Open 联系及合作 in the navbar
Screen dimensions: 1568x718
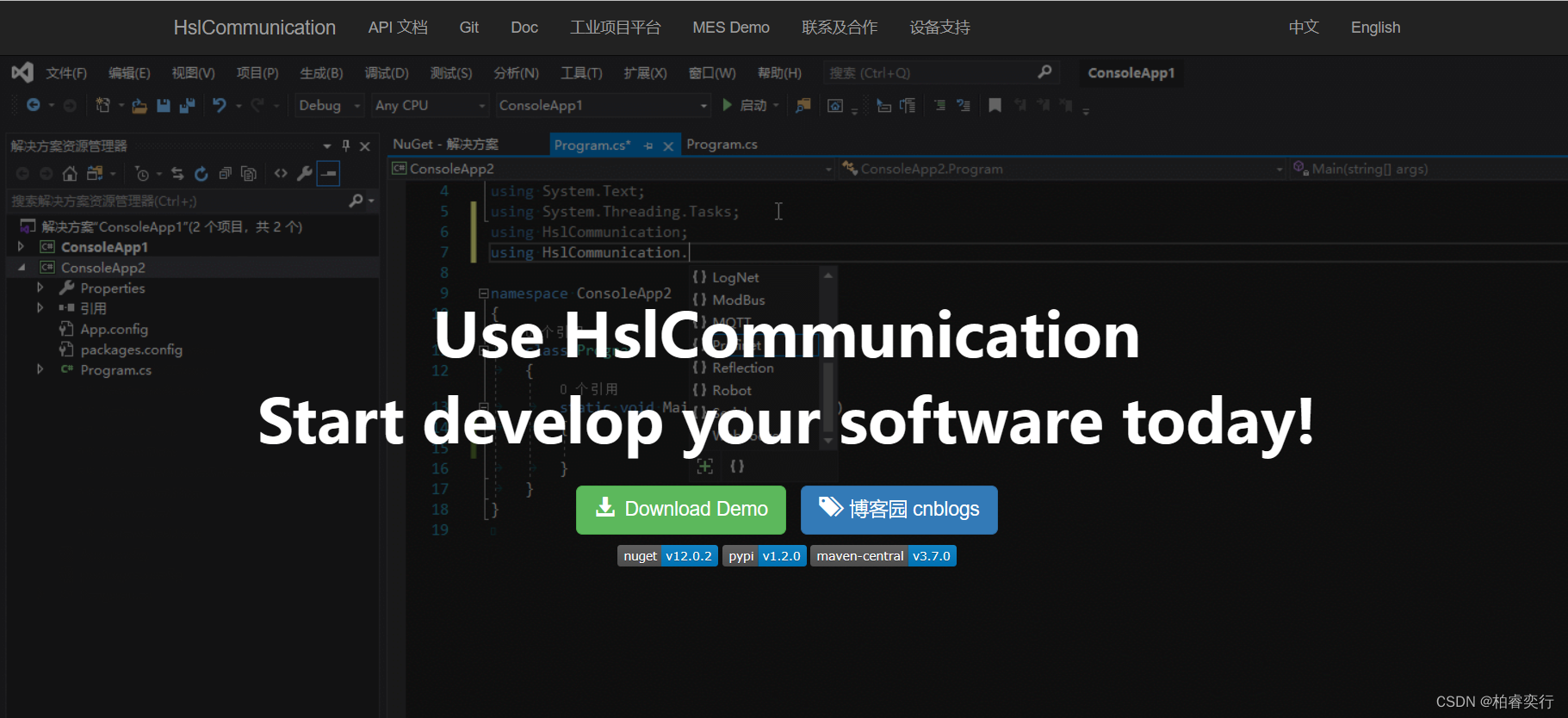[x=840, y=28]
